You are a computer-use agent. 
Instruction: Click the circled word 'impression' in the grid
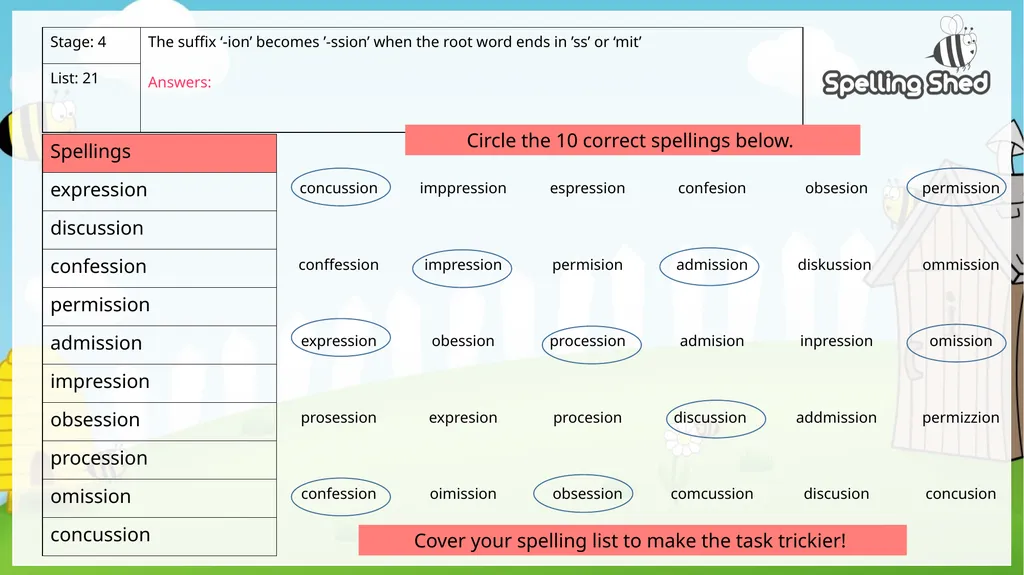pos(462,265)
